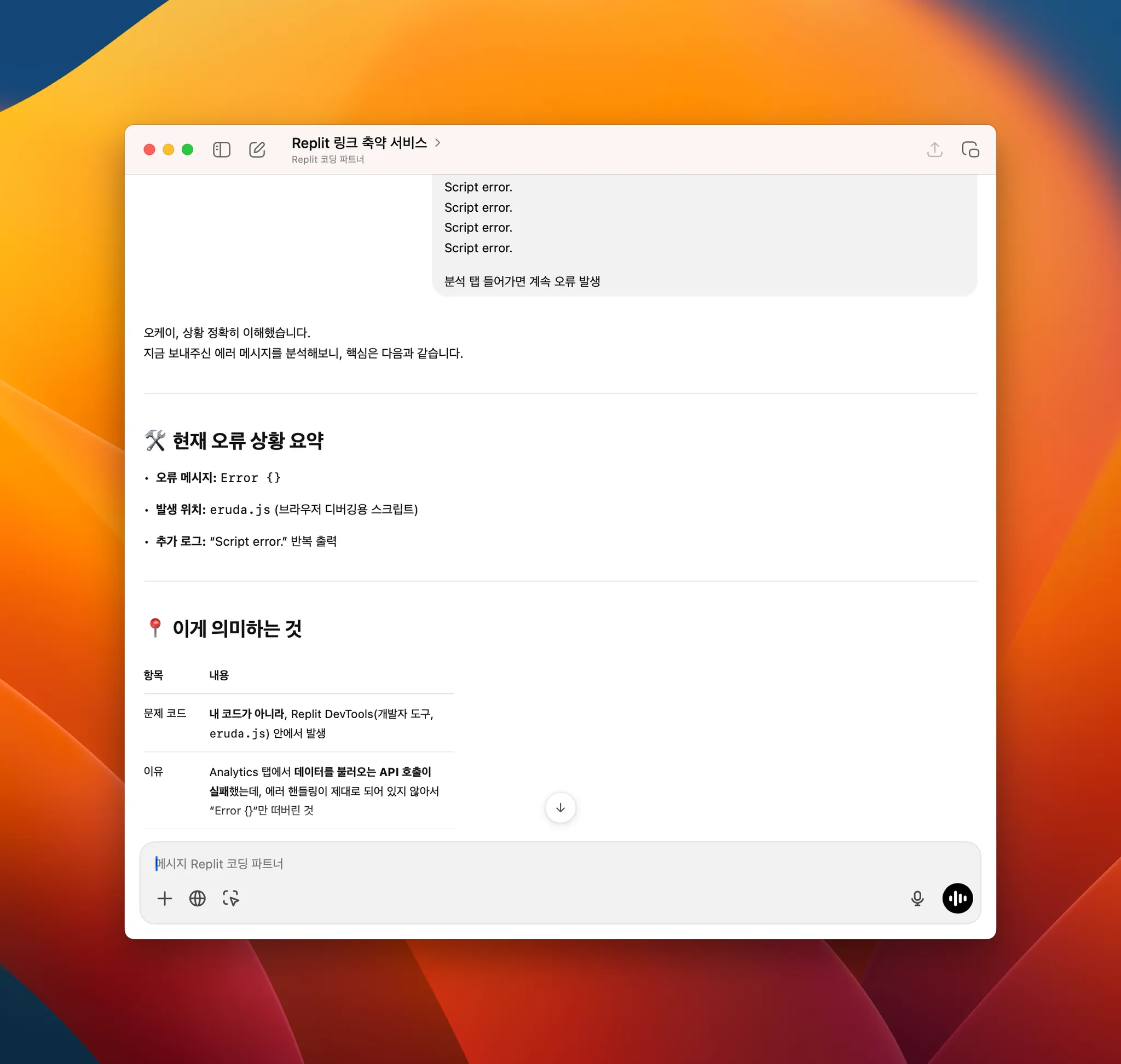The width and height of the screenshot is (1121, 1064).
Task: Open the companion window icon
Action: pos(970,150)
